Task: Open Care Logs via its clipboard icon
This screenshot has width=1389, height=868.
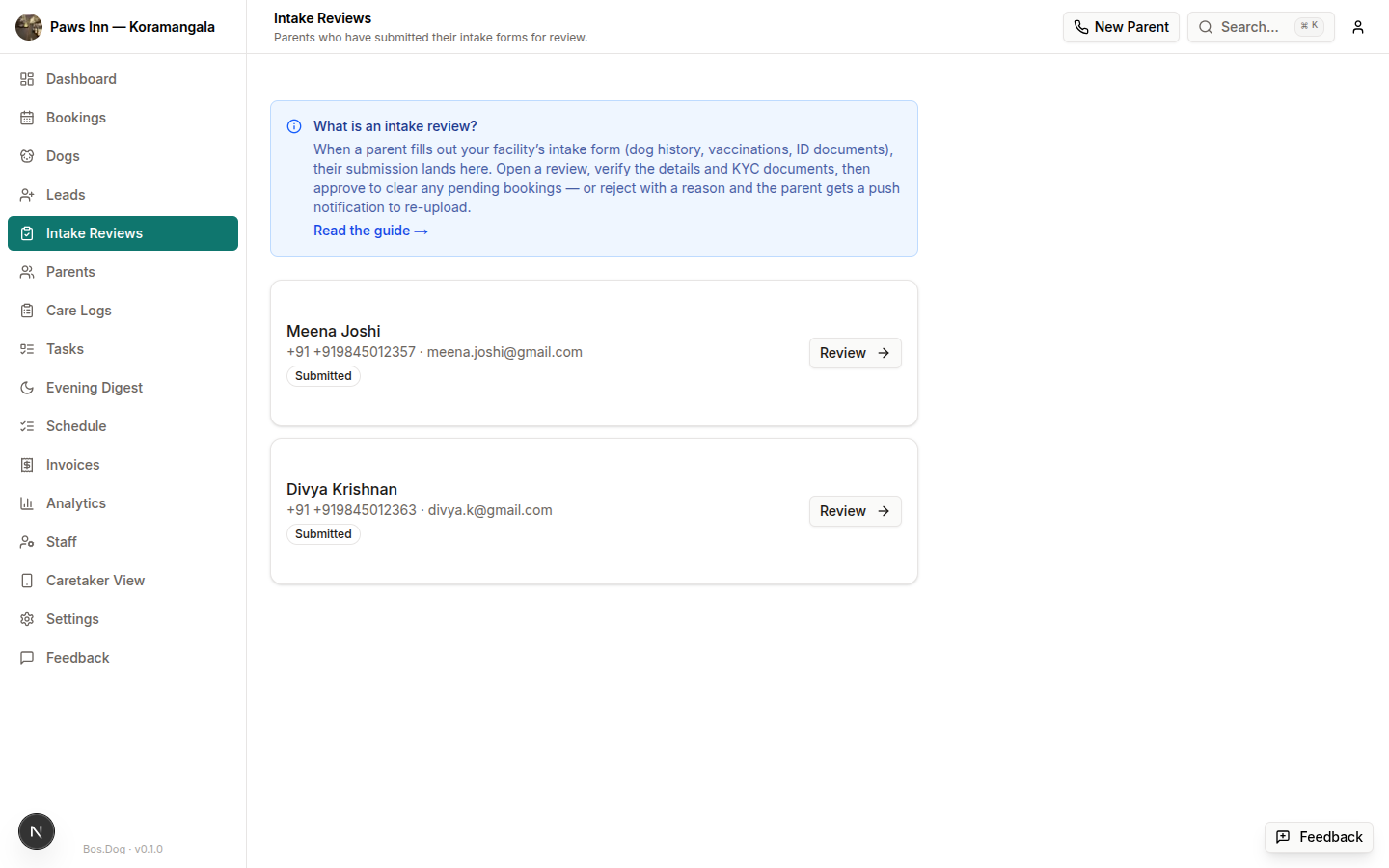Action: point(26,310)
